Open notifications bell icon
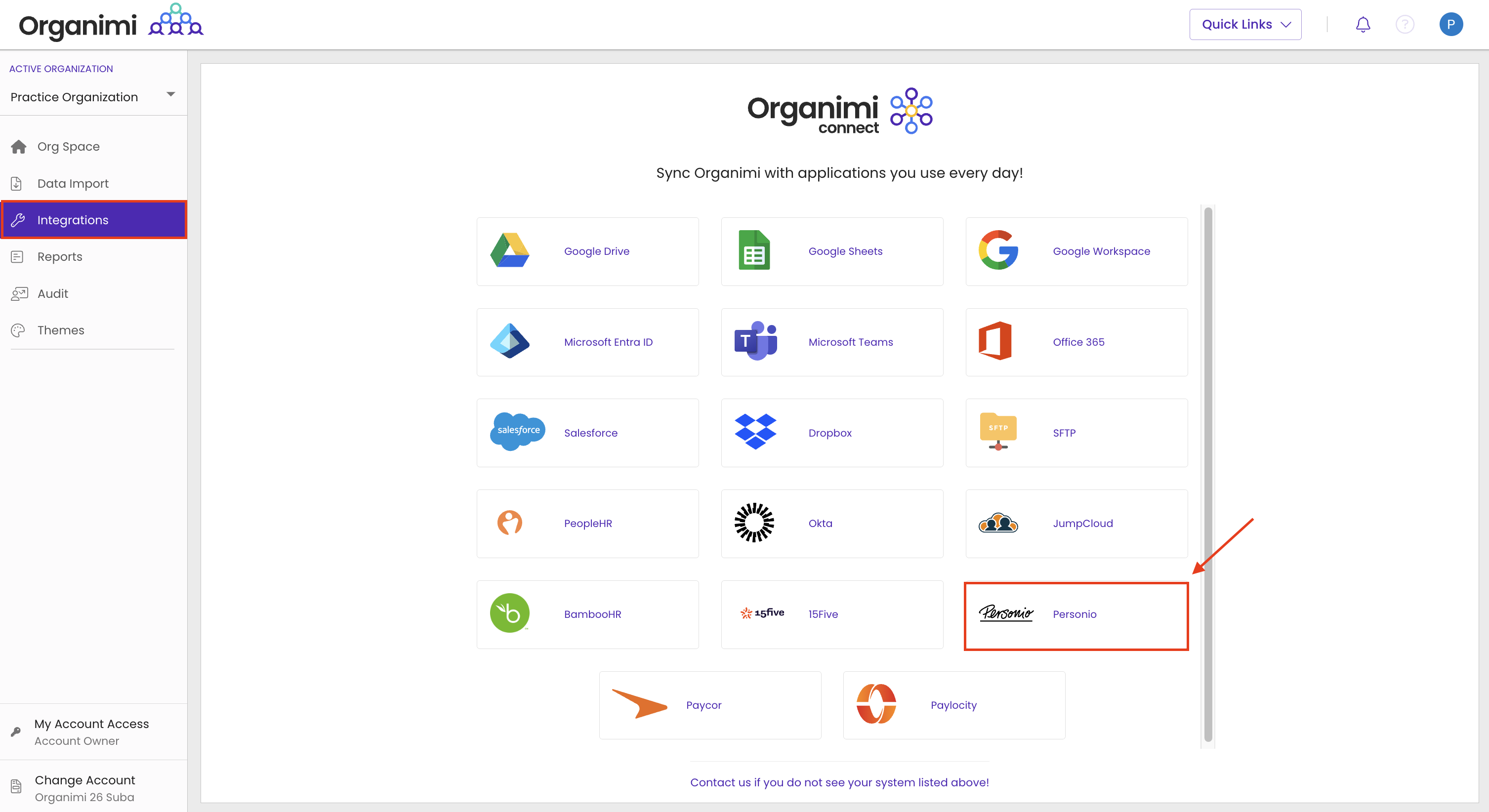The width and height of the screenshot is (1489, 812). (1363, 24)
